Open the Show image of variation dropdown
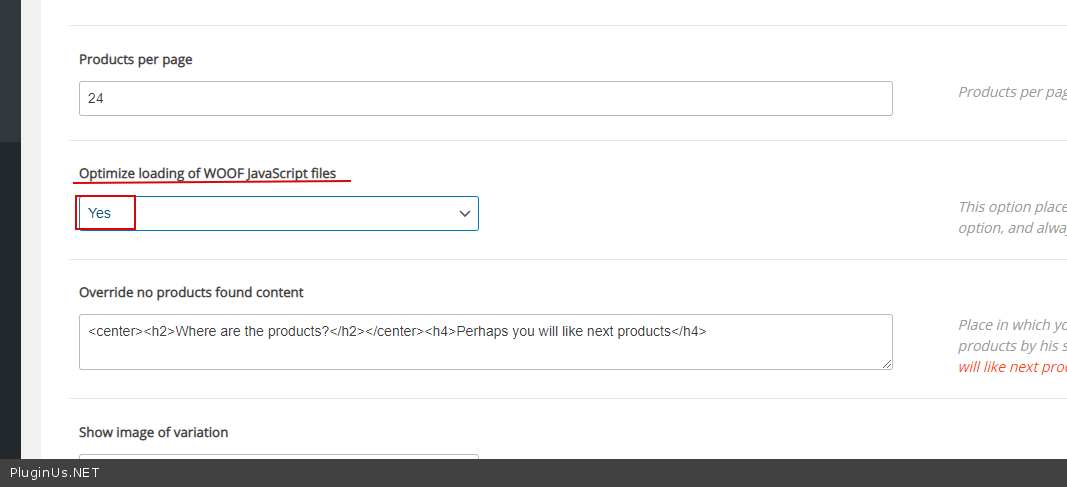The width and height of the screenshot is (1067, 487). [278, 456]
